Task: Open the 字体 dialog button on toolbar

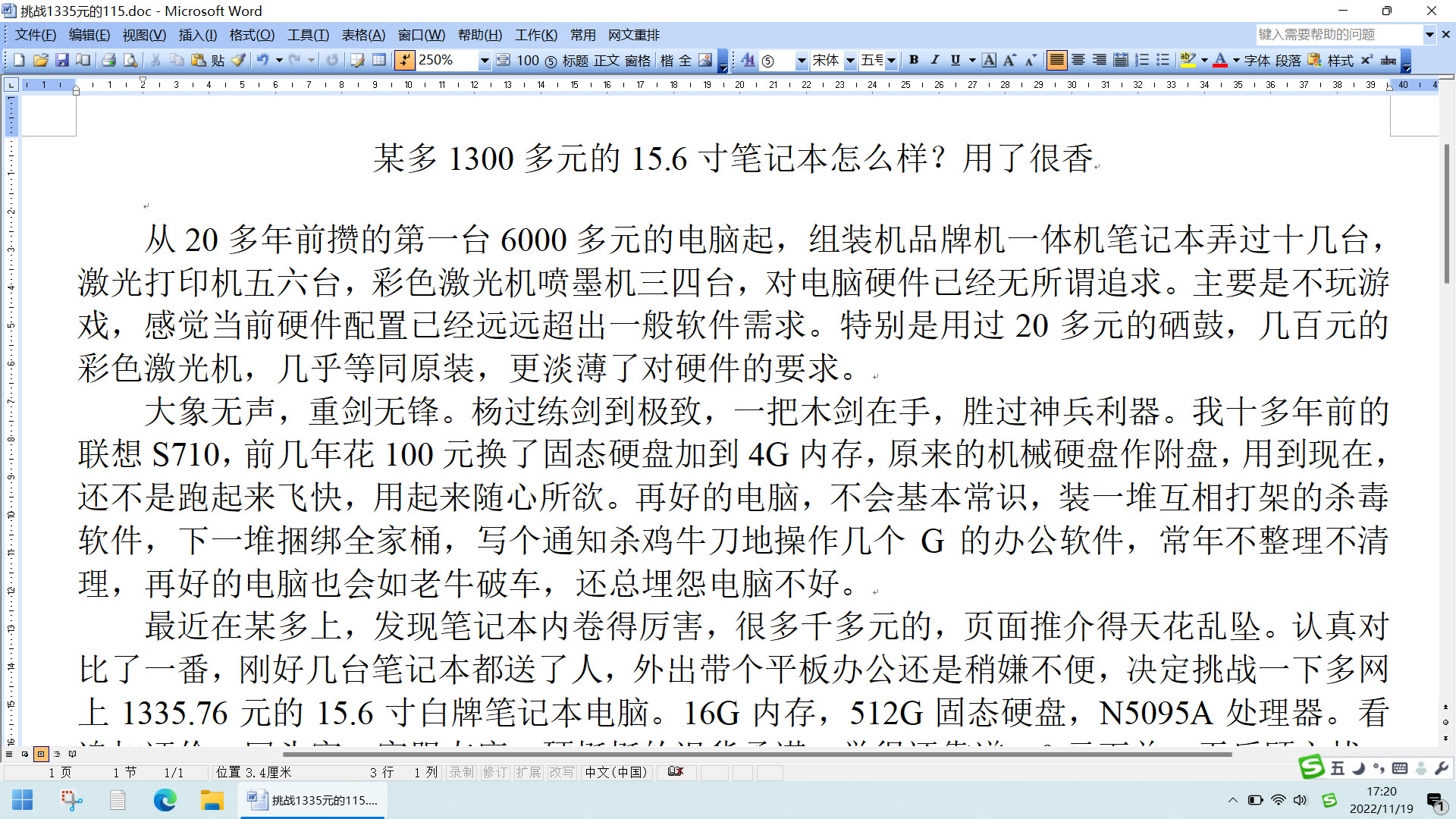Action: (1257, 61)
